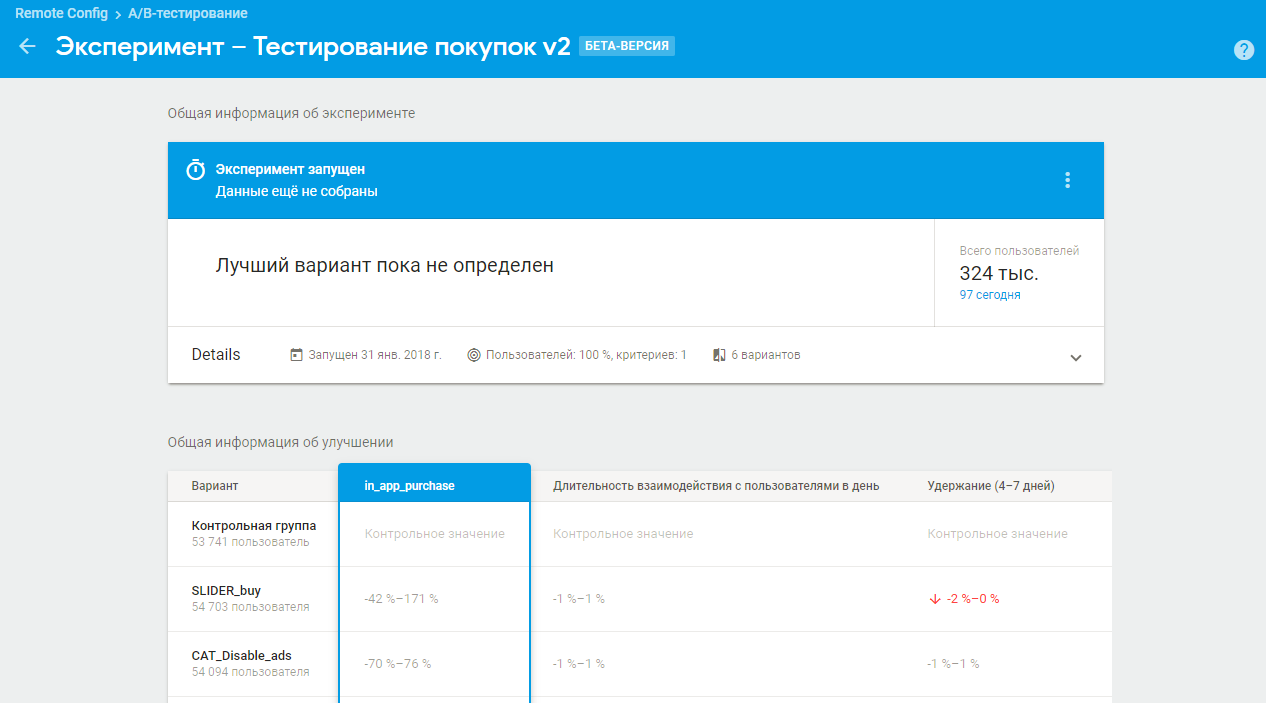Click the variants icon next to '6 вариантов'

pyautogui.click(x=717, y=353)
